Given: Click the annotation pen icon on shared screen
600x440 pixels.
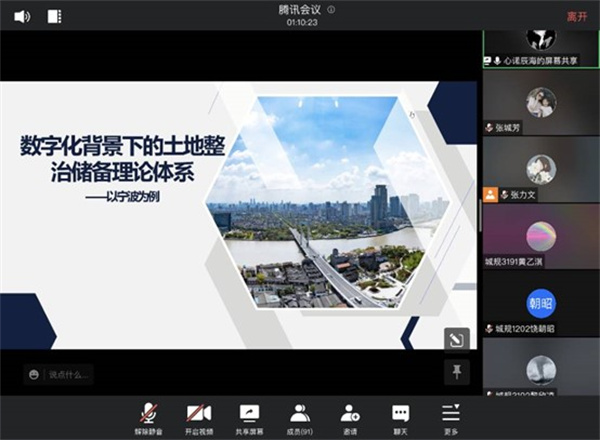Looking at the screenshot, I should pyautogui.click(x=456, y=340).
